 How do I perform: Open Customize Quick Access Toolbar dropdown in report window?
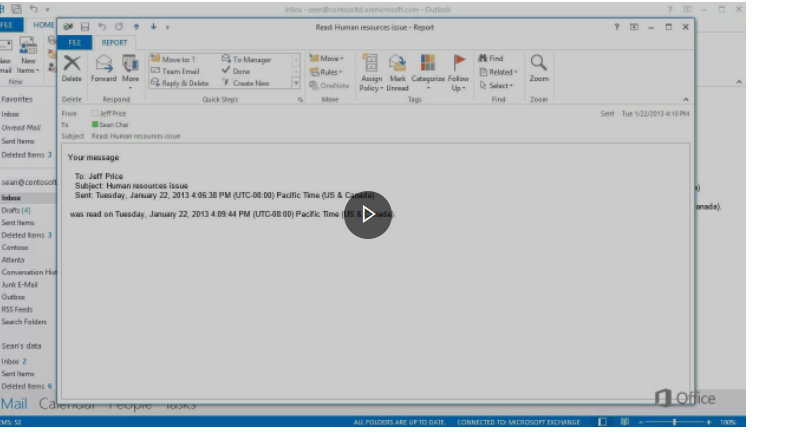[167, 27]
